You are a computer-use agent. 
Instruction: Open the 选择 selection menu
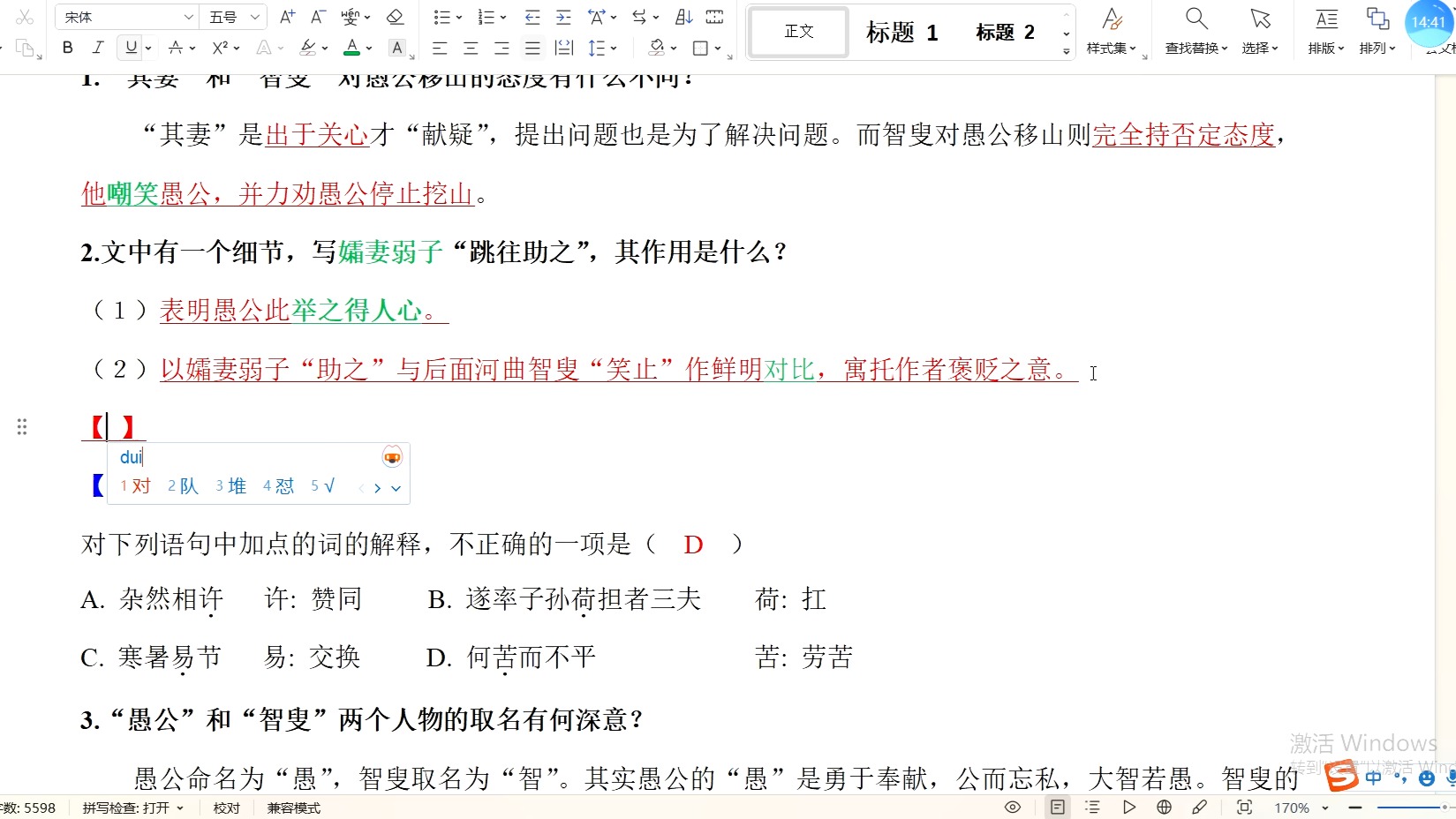tap(1259, 32)
